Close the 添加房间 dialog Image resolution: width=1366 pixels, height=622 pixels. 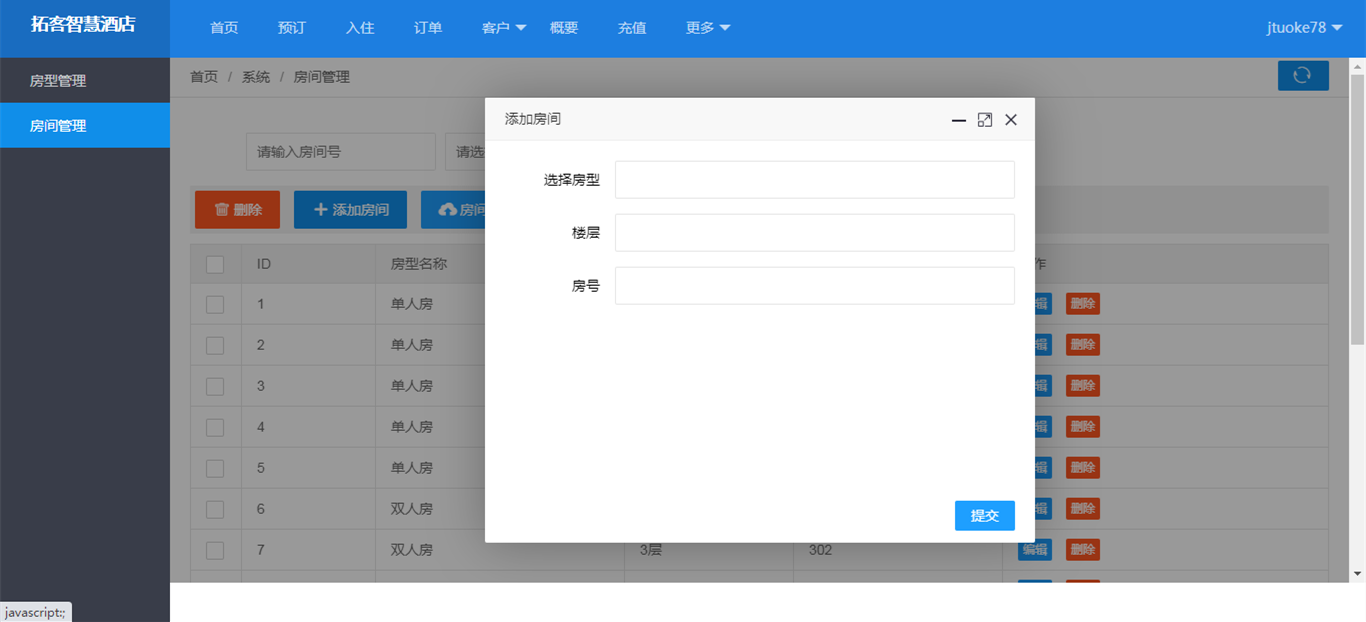(1011, 120)
